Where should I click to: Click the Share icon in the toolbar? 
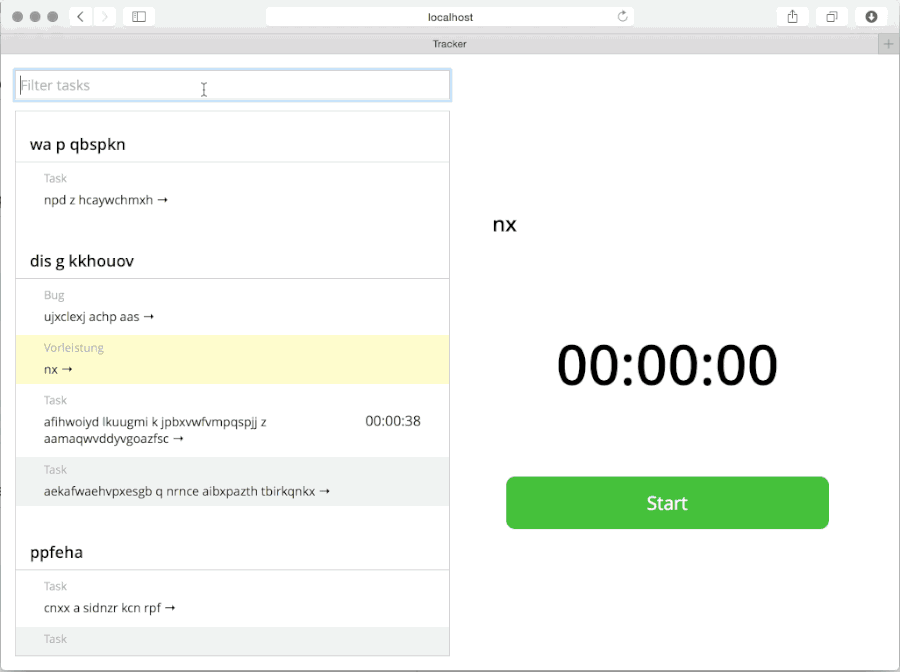[x=793, y=16]
